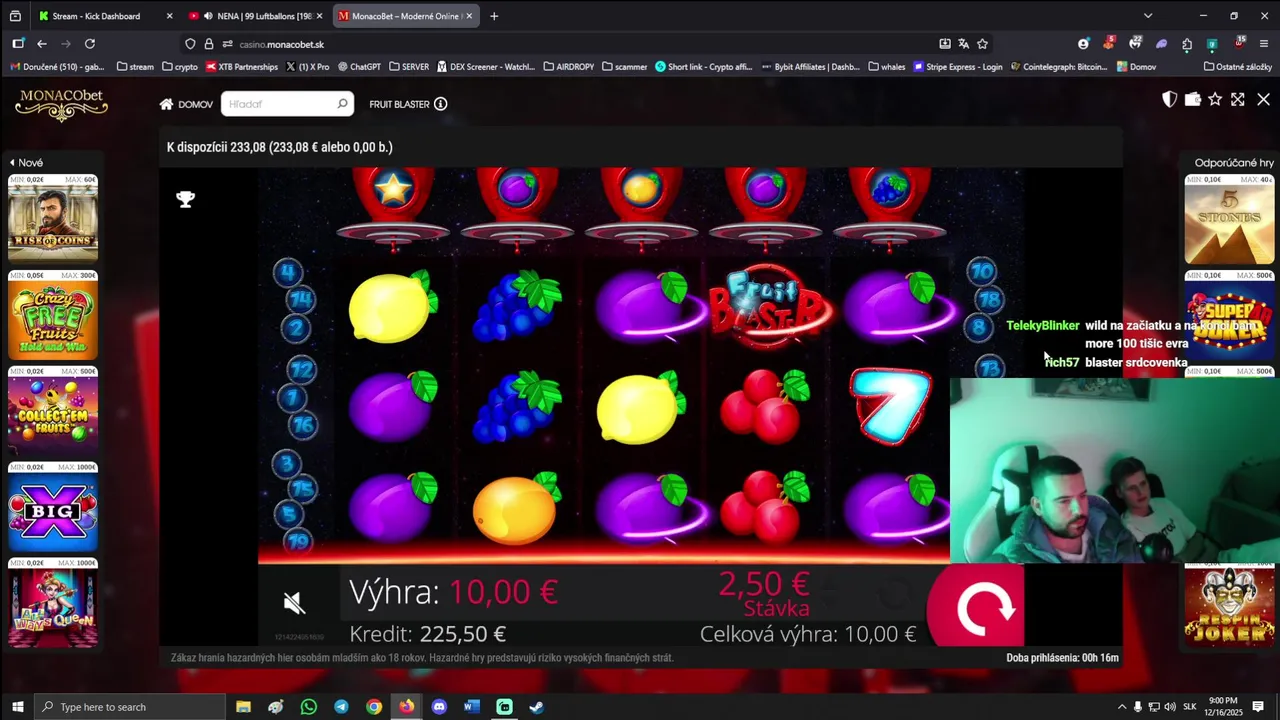Unmute the game sound speaker icon
The image size is (1280, 720).
coord(293,602)
